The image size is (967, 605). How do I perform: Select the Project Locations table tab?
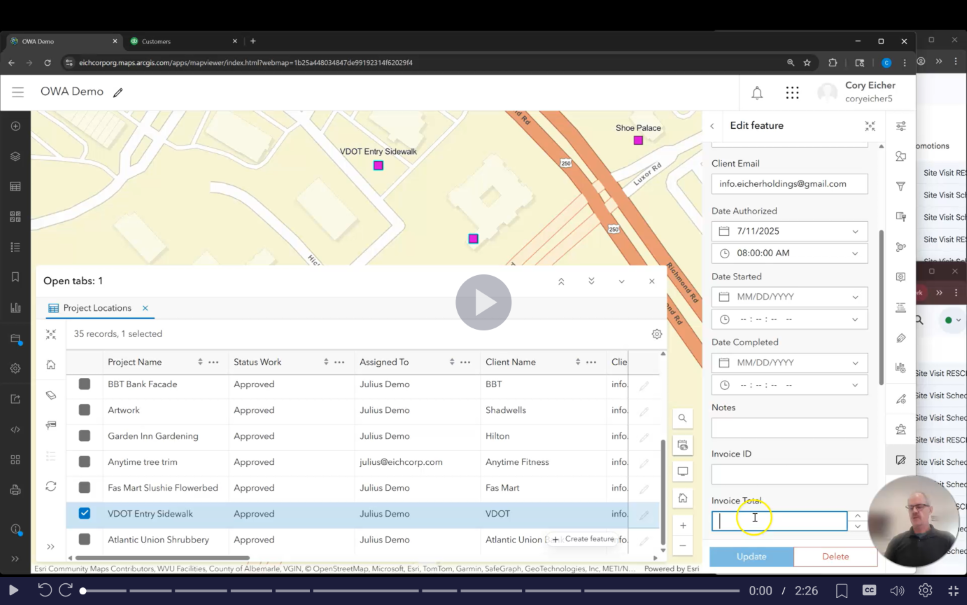point(97,308)
